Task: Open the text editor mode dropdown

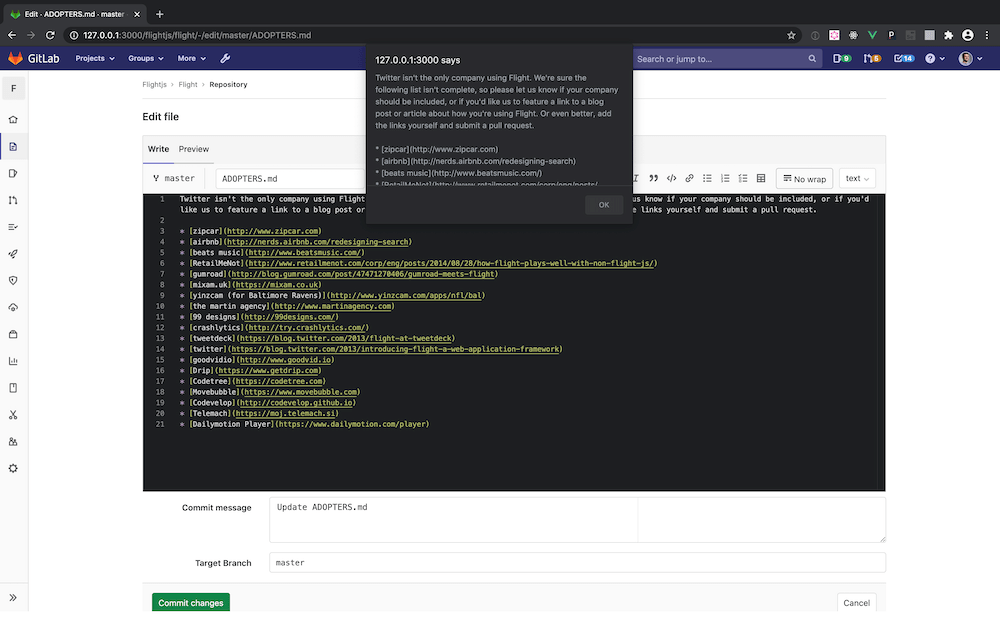Action: coord(857,178)
